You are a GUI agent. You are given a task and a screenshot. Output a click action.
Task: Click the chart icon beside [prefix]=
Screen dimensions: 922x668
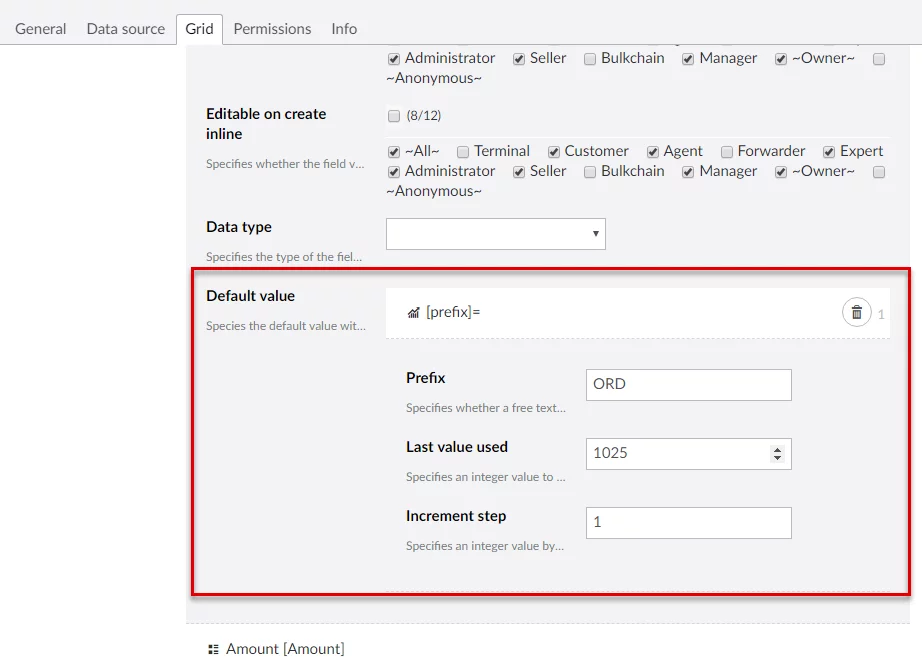pyautogui.click(x=413, y=313)
